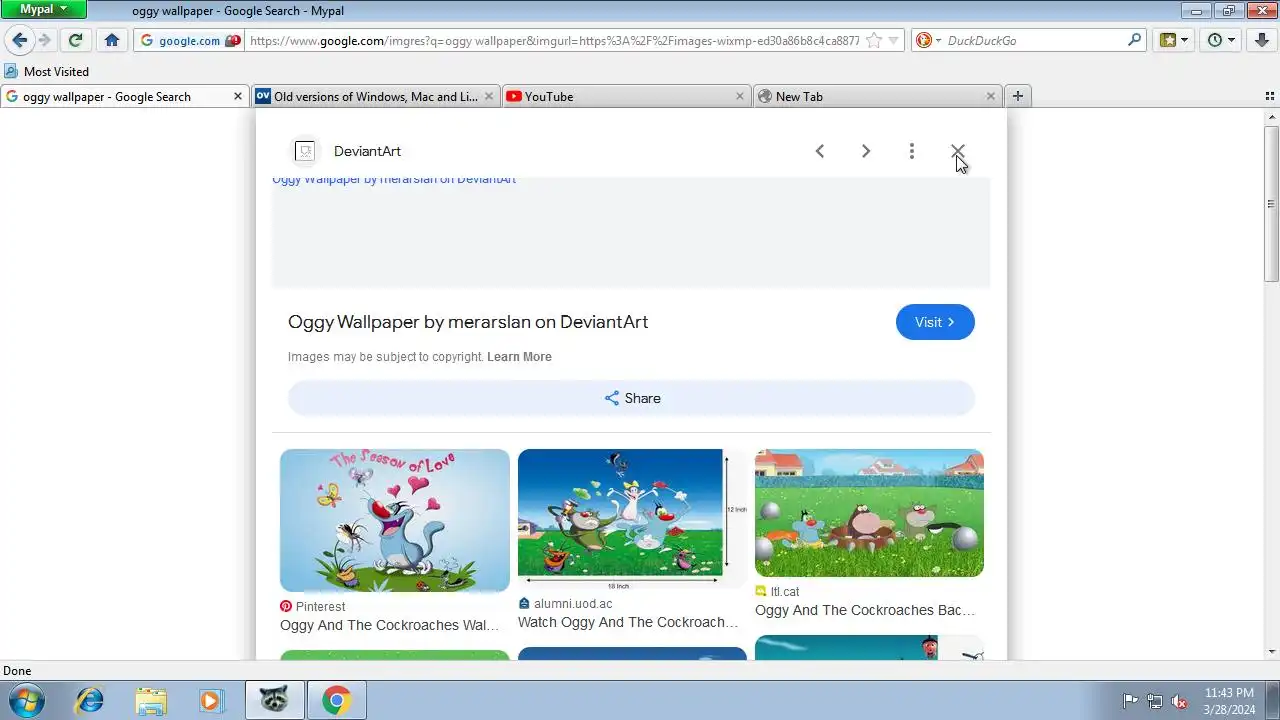Show previous image with left chevron

tap(820, 151)
